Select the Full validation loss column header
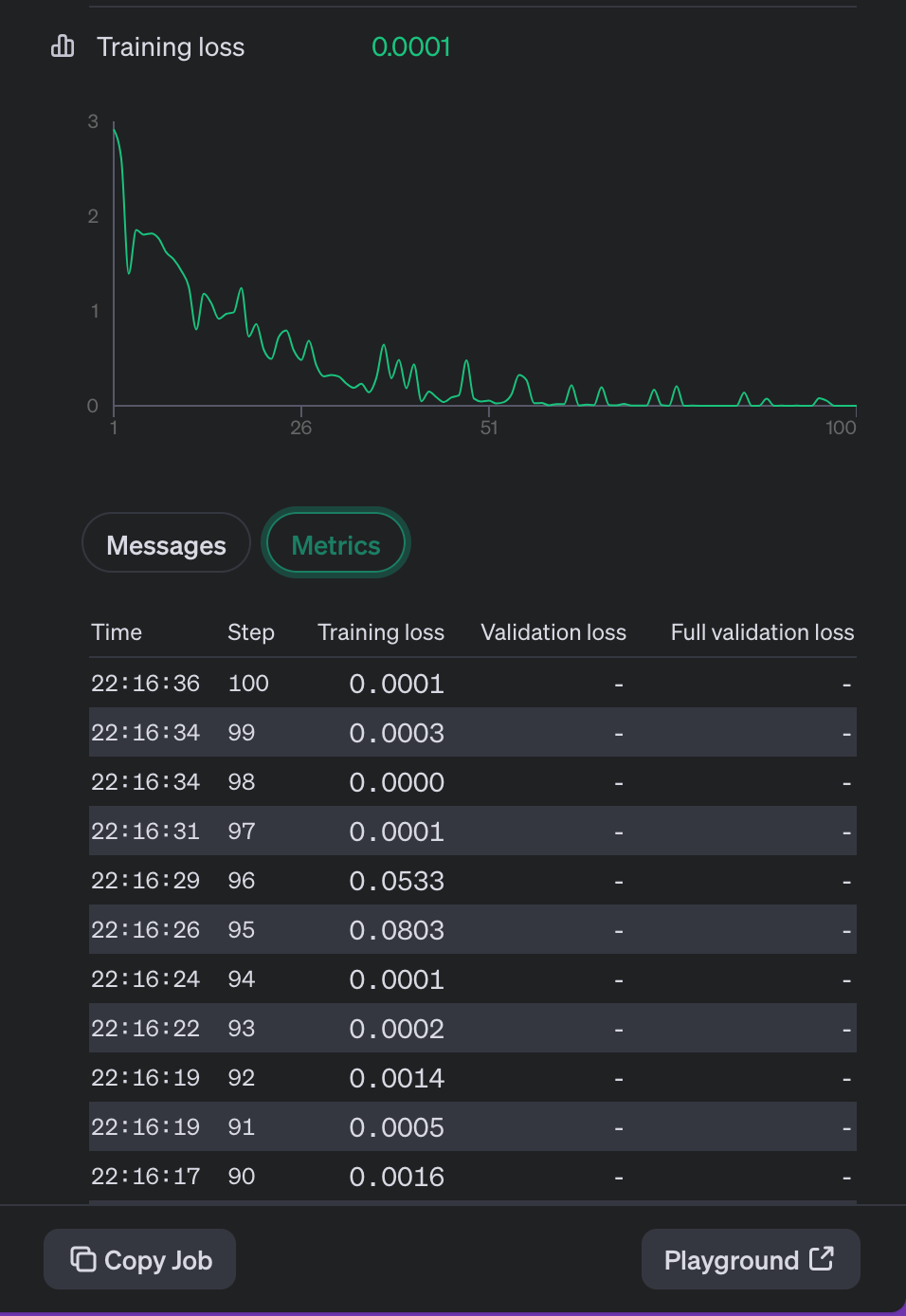 point(762,632)
